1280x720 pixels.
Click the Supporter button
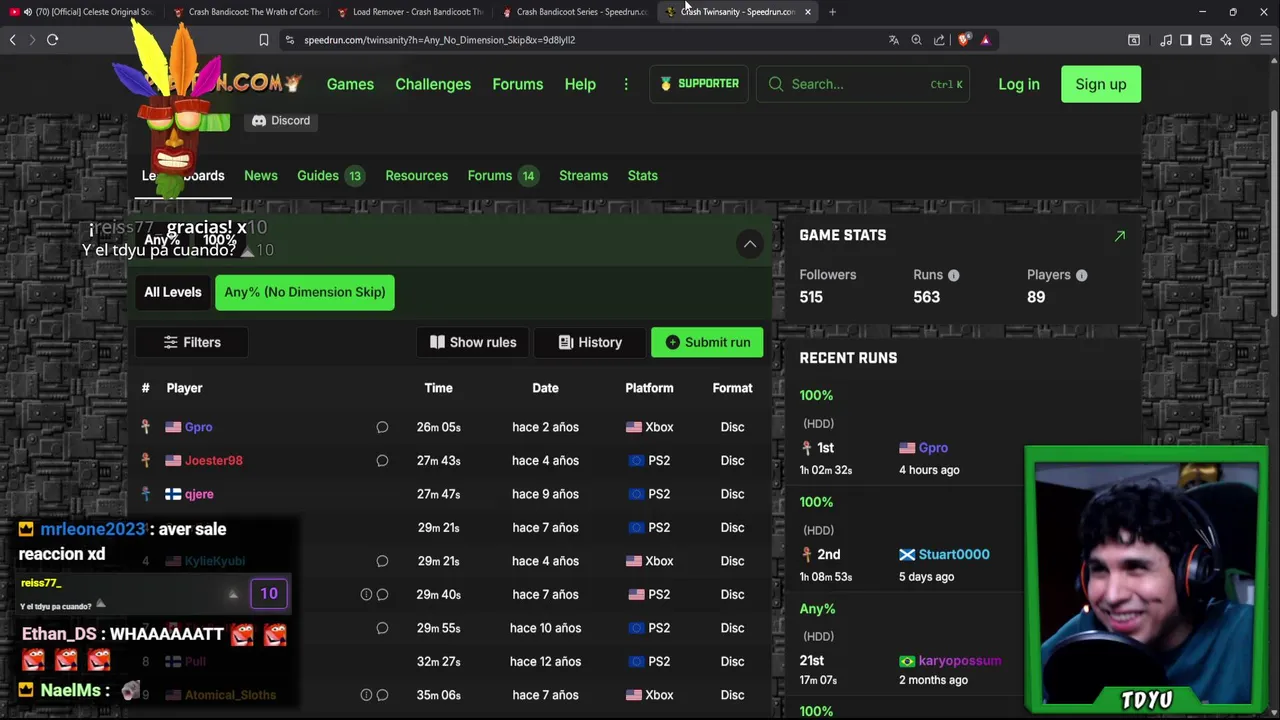(699, 84)
